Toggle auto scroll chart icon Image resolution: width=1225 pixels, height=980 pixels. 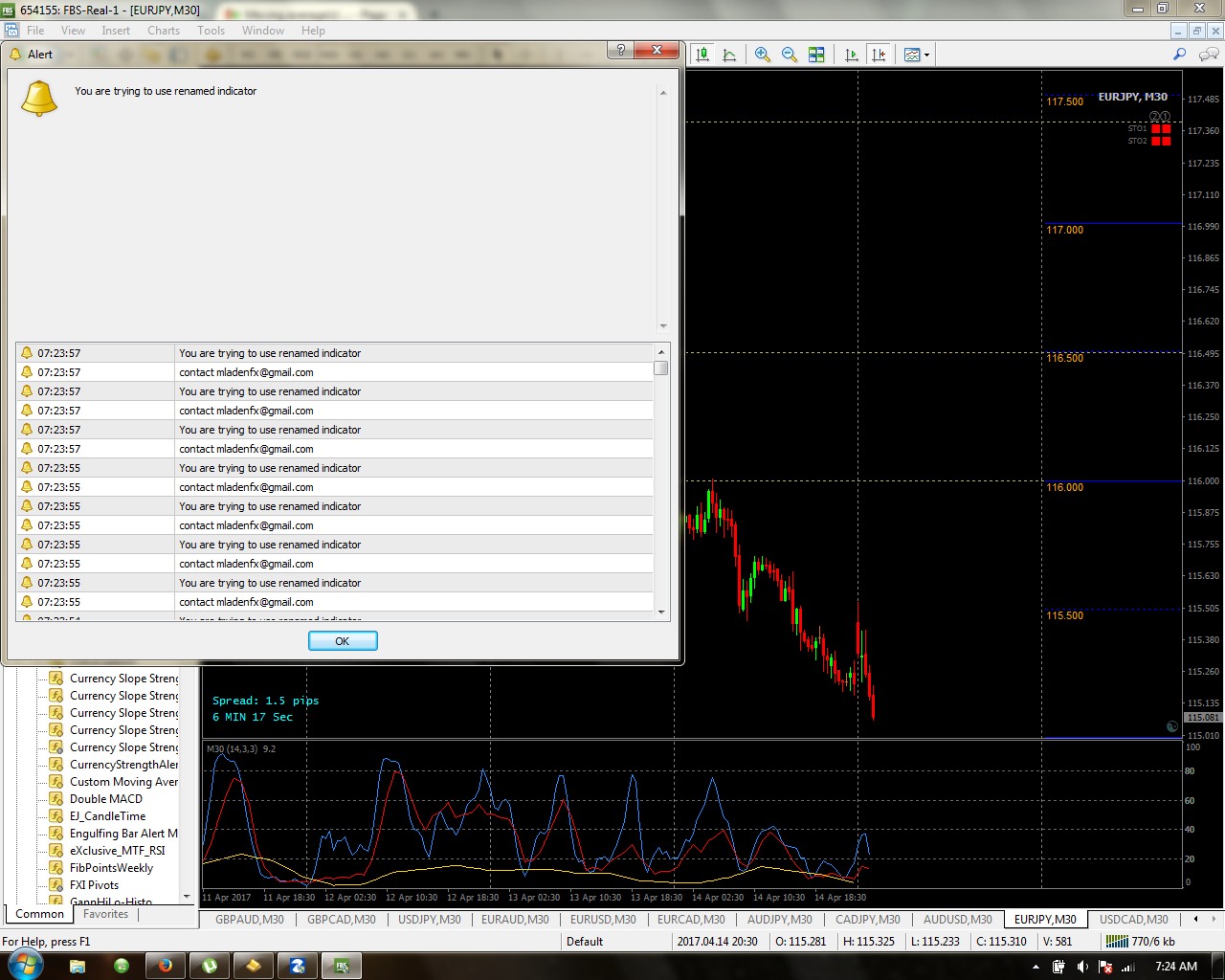(852, 55)
